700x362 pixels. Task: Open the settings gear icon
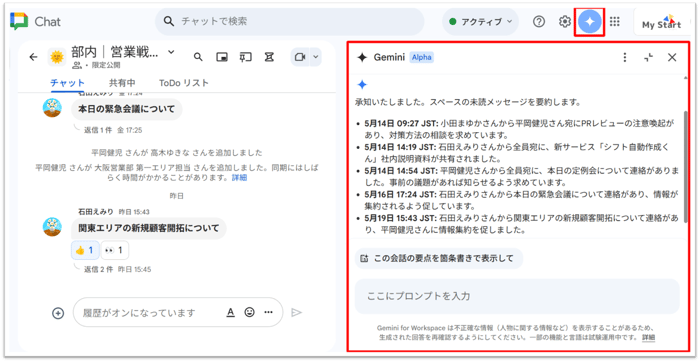(x=565, y=21)
